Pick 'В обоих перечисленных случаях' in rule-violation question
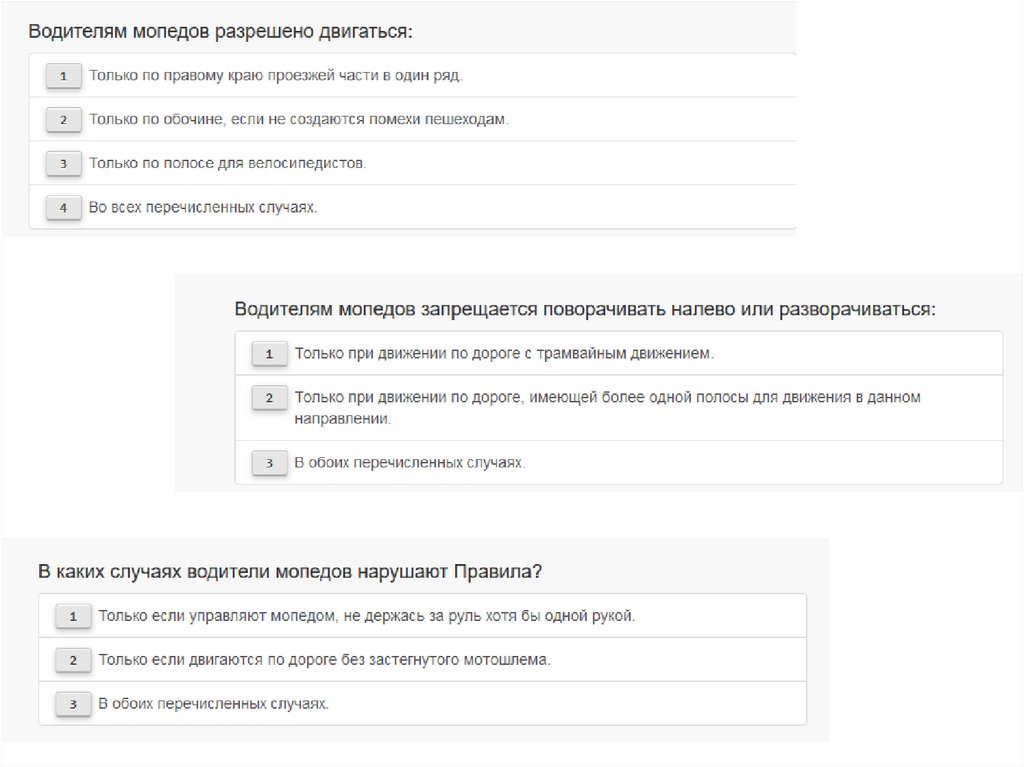The image size is (1024, 767). 213,705
